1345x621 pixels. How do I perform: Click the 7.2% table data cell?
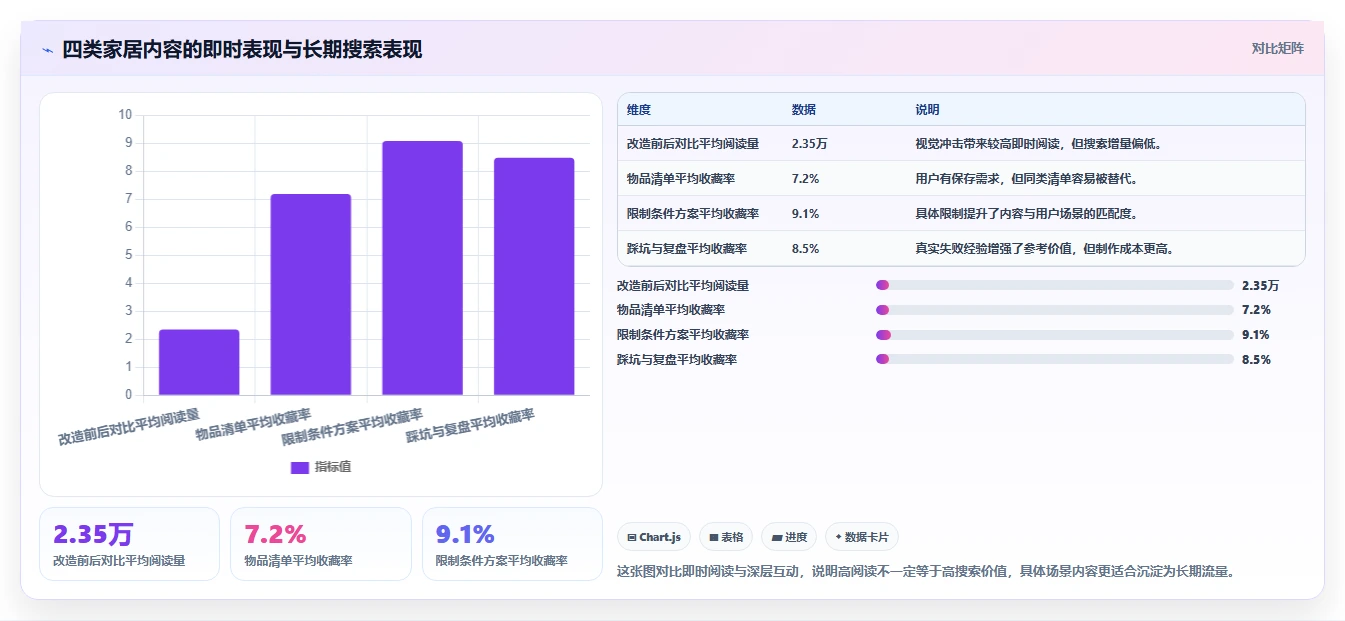click(x=805, y=179)
